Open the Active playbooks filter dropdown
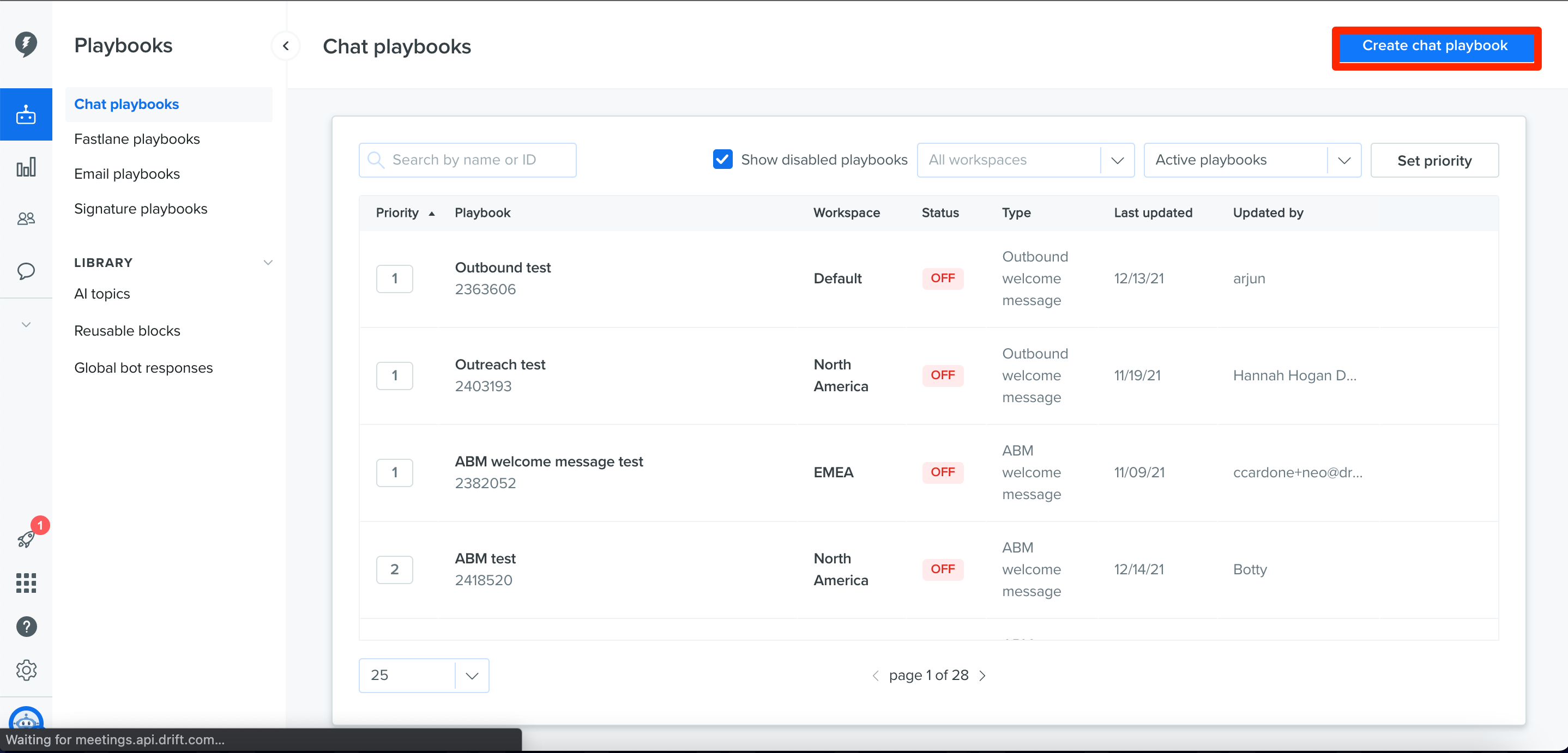Viewport: 1568px width, 753px height. [1252, 160]
